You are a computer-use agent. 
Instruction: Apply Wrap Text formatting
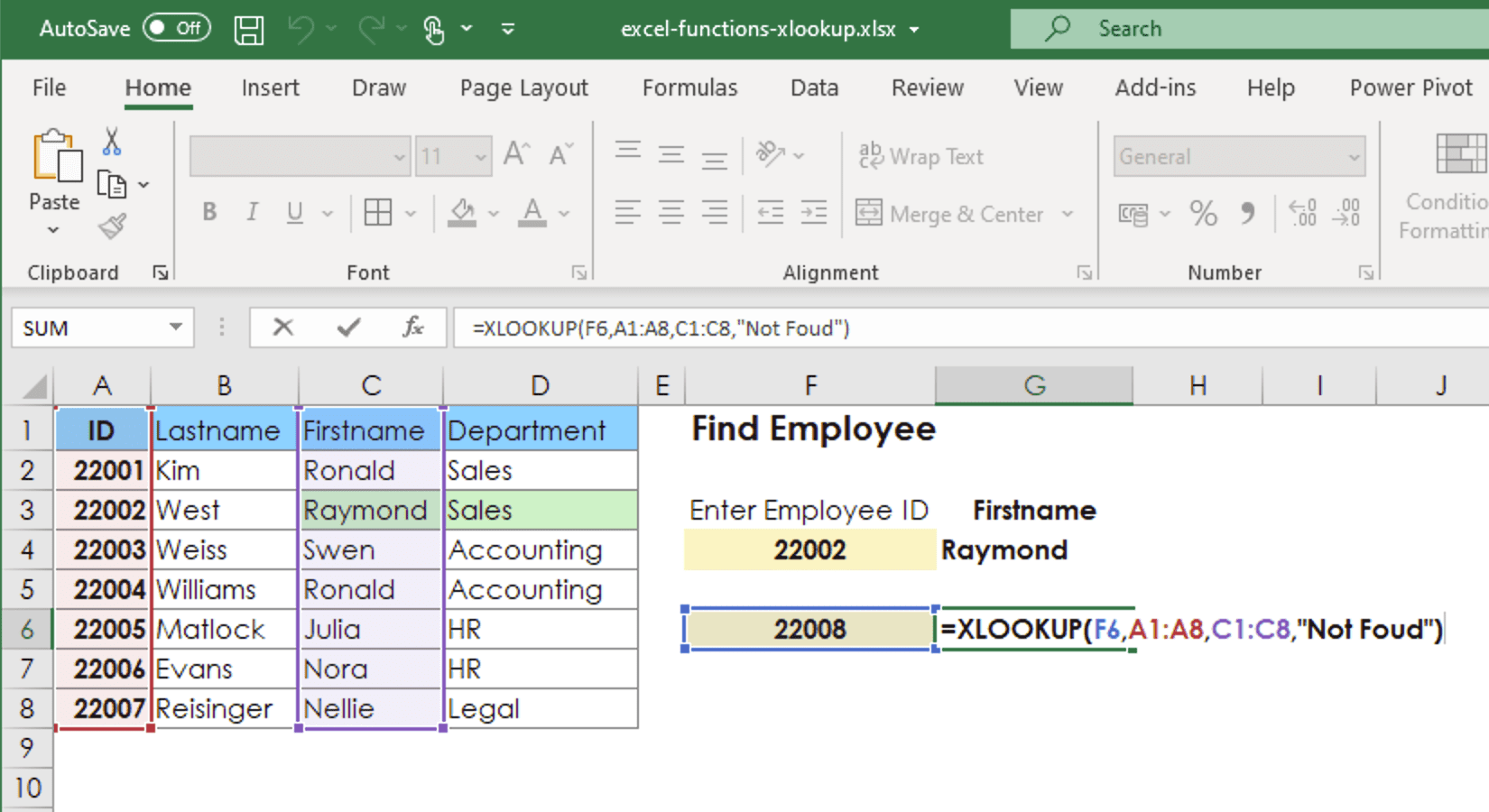click(921, 156)
